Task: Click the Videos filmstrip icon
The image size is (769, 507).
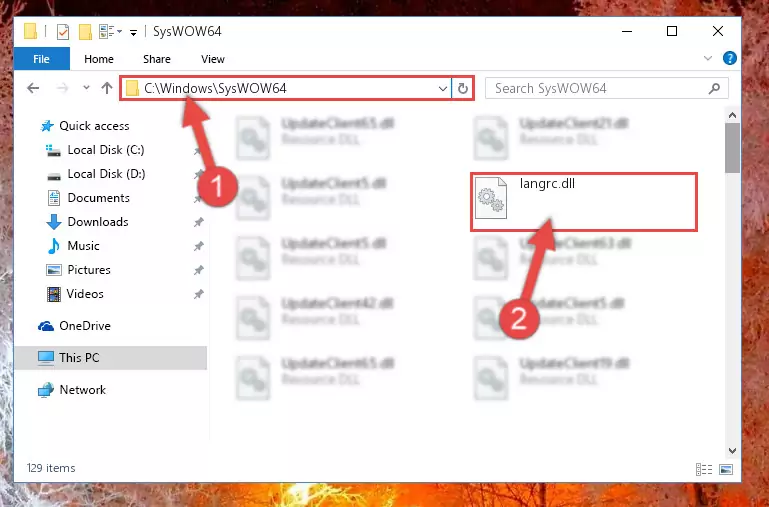Action: [54, 294]
